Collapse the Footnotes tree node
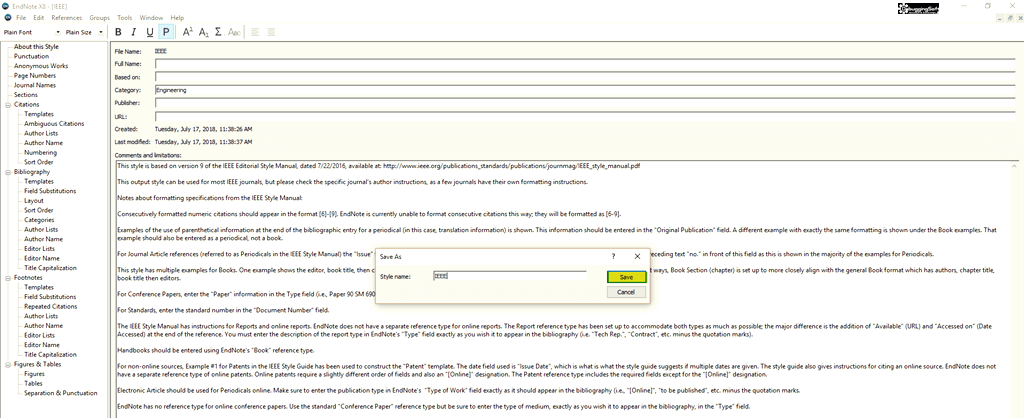Viewport: 1024px width, 418px height. tap(7, 278)
